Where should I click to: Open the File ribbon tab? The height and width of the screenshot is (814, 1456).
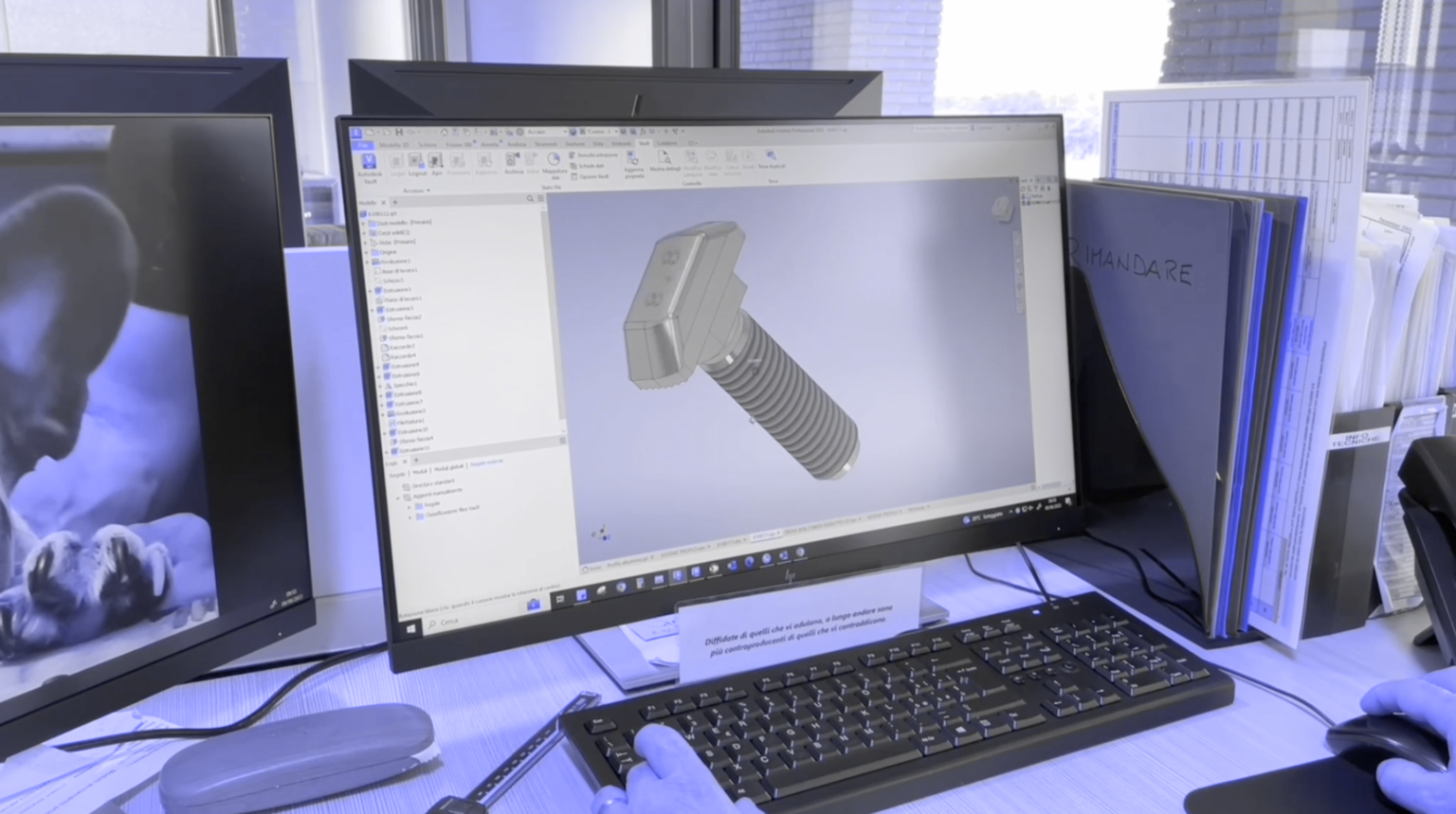[363, 145]
